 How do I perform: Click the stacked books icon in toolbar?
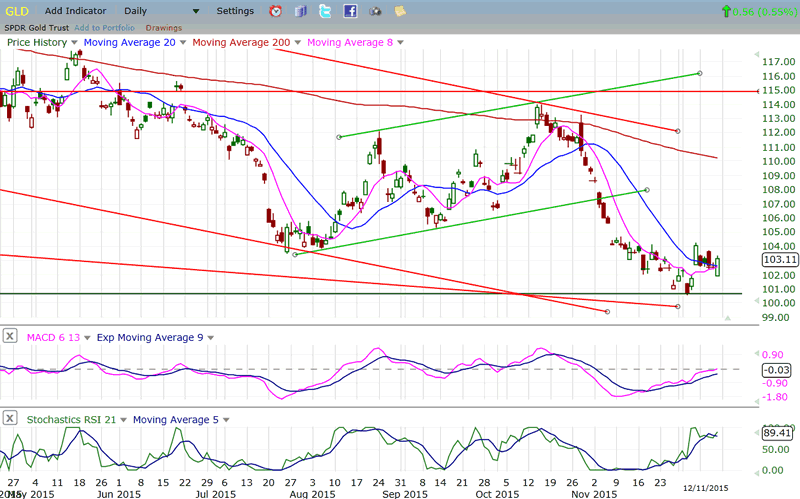click(x=301, y=11)
